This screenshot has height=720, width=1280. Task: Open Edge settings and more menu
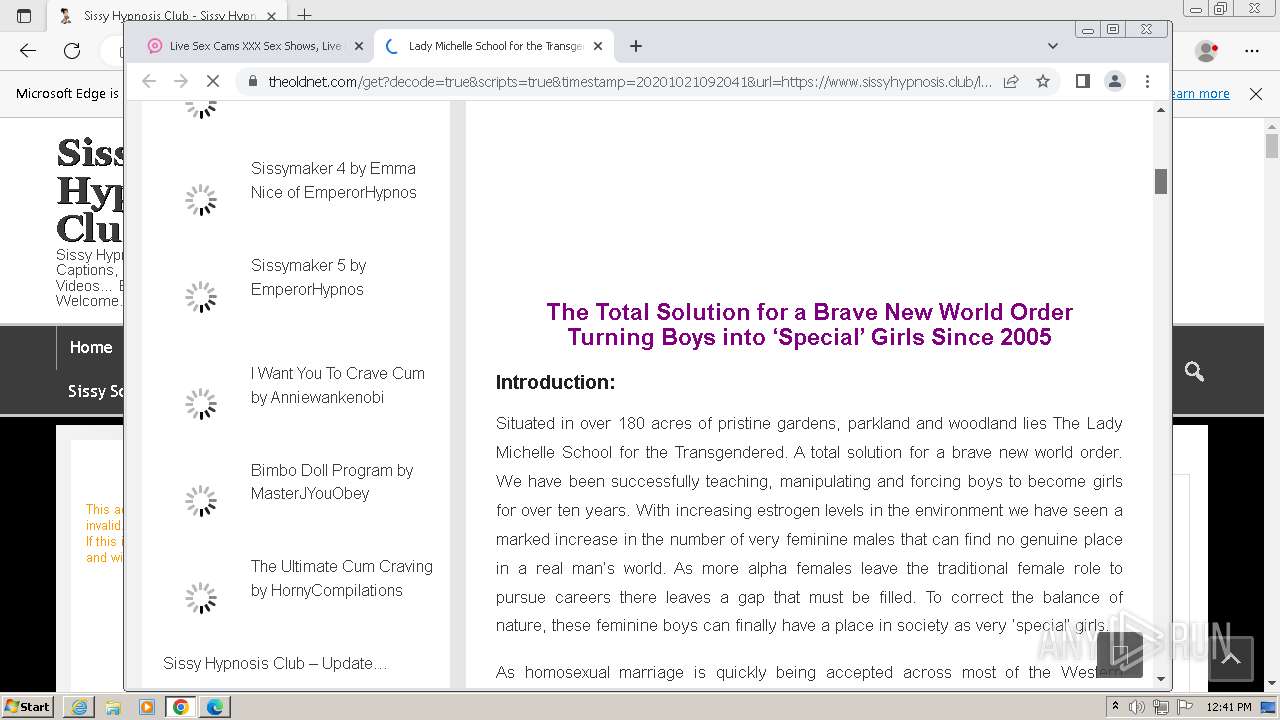[x=1252, y=51]
